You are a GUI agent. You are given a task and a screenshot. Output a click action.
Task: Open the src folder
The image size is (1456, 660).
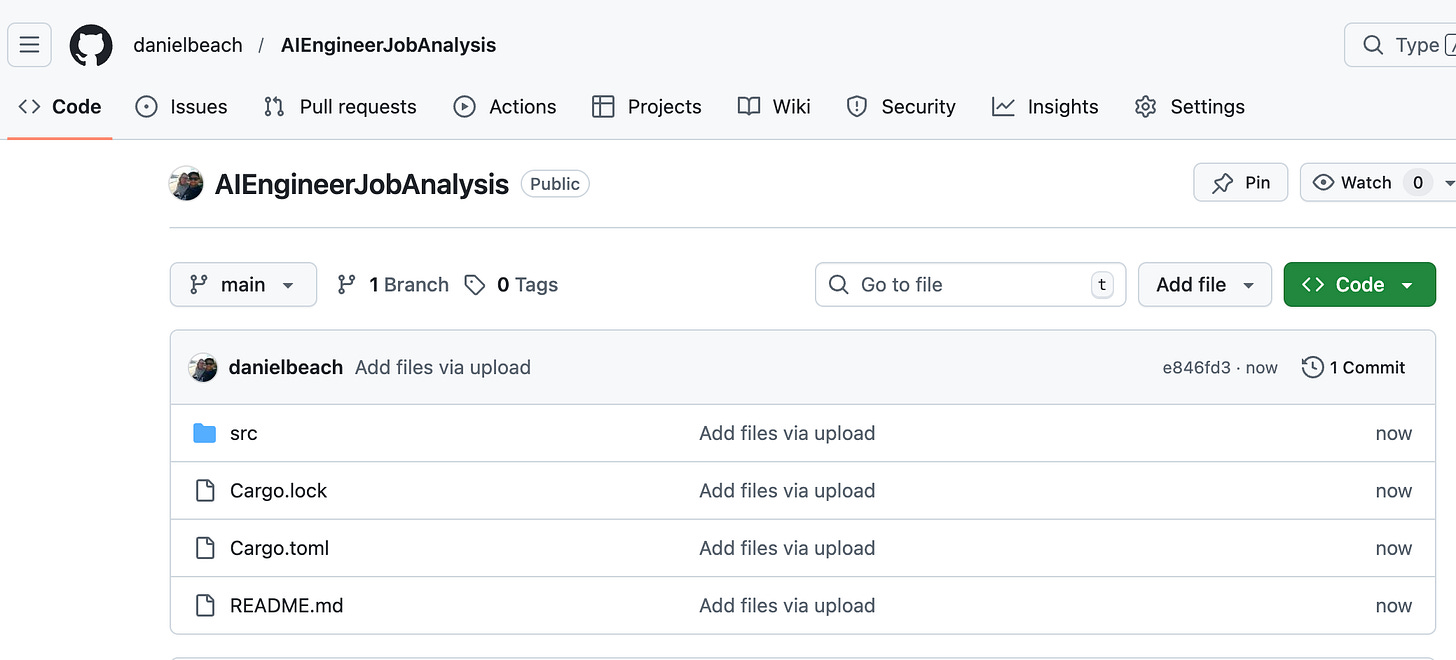(244, 433)
